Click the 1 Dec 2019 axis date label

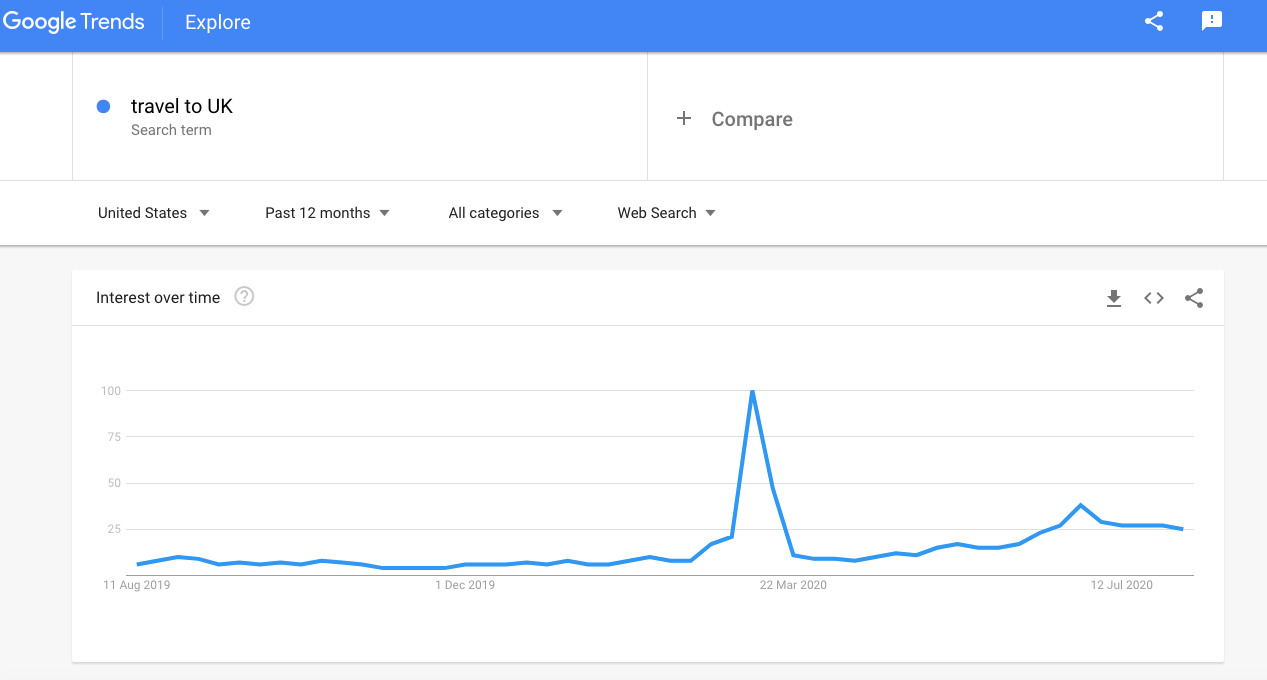(x=465, y=585)
